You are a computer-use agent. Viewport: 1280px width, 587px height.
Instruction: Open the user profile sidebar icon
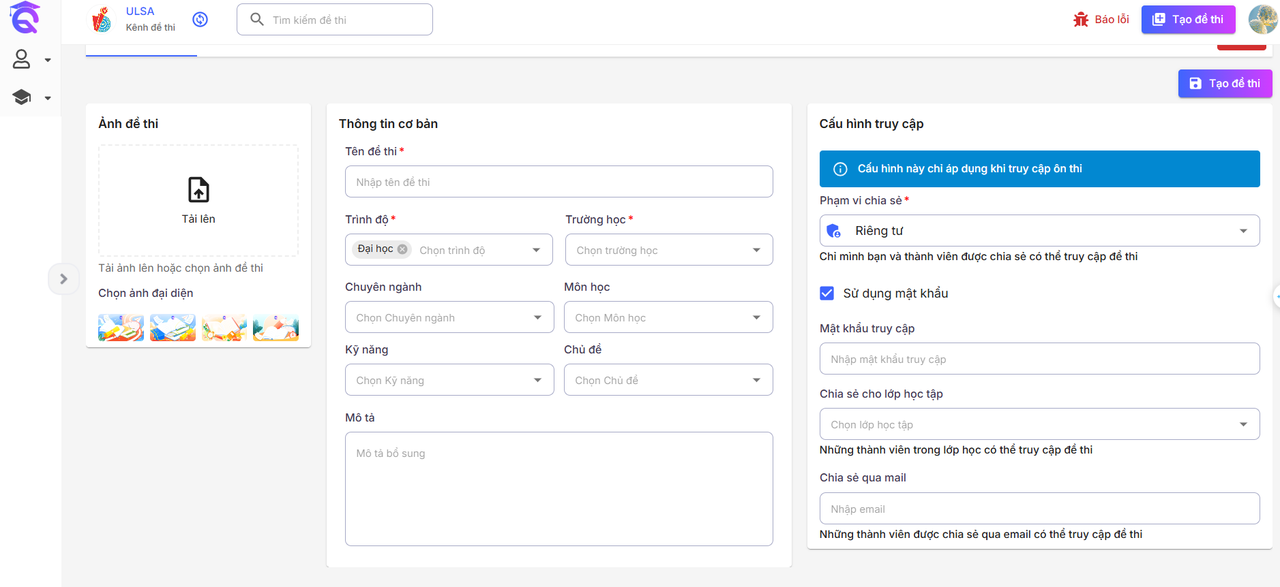pos(22,60)
